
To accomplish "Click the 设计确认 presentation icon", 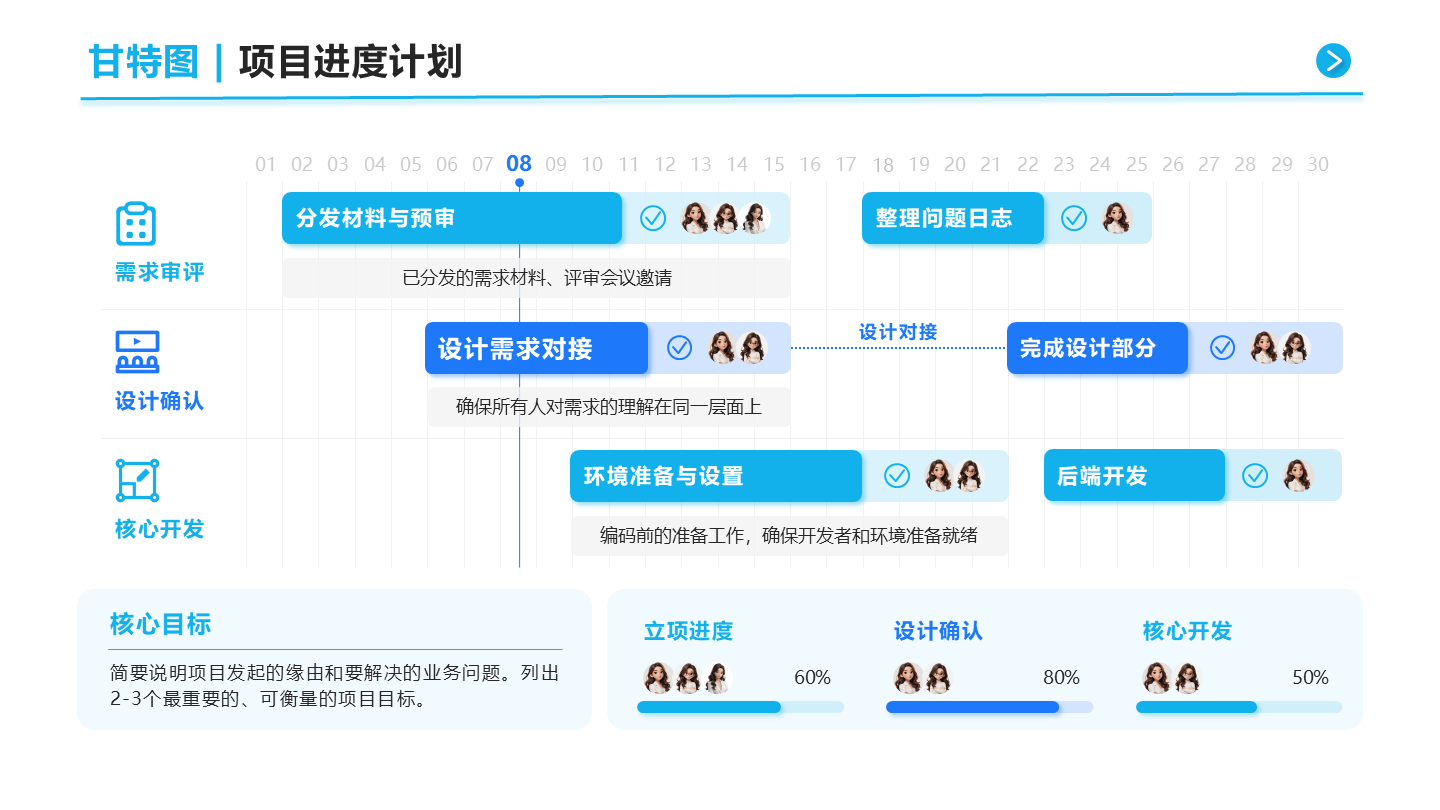I will (x=137, y=352).
